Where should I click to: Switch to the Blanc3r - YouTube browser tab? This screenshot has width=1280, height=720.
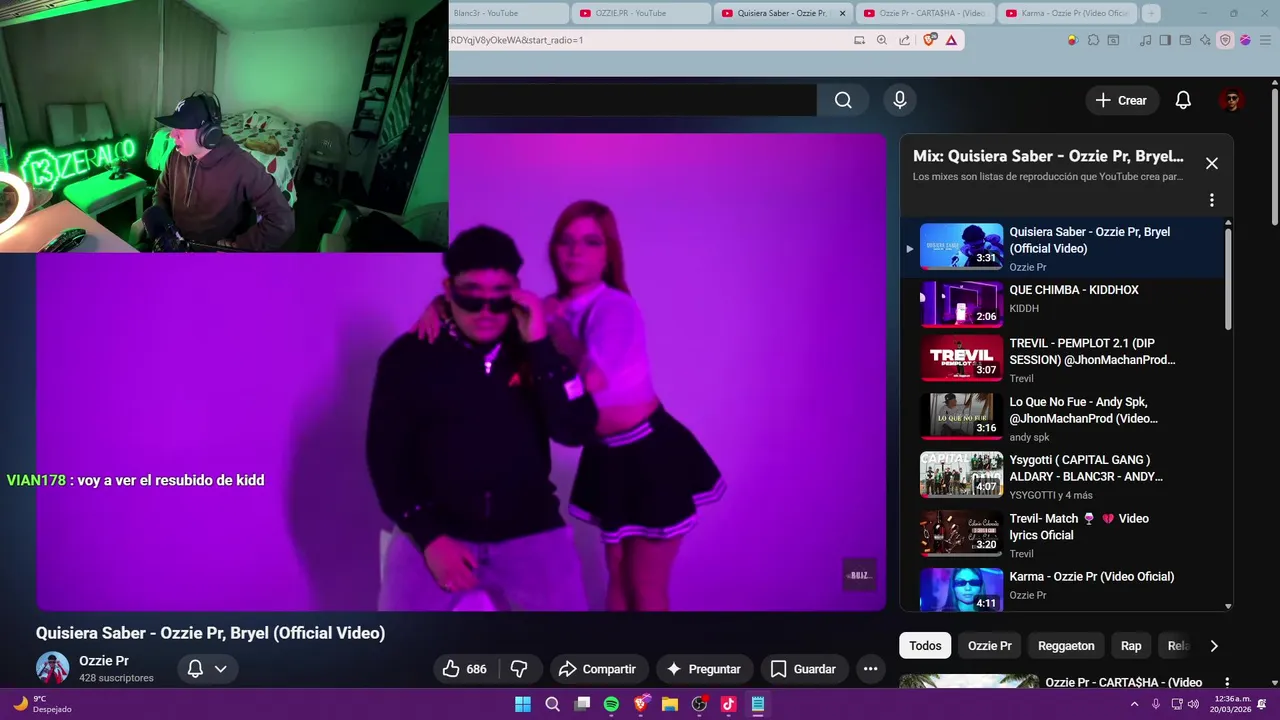click(508, 13)
